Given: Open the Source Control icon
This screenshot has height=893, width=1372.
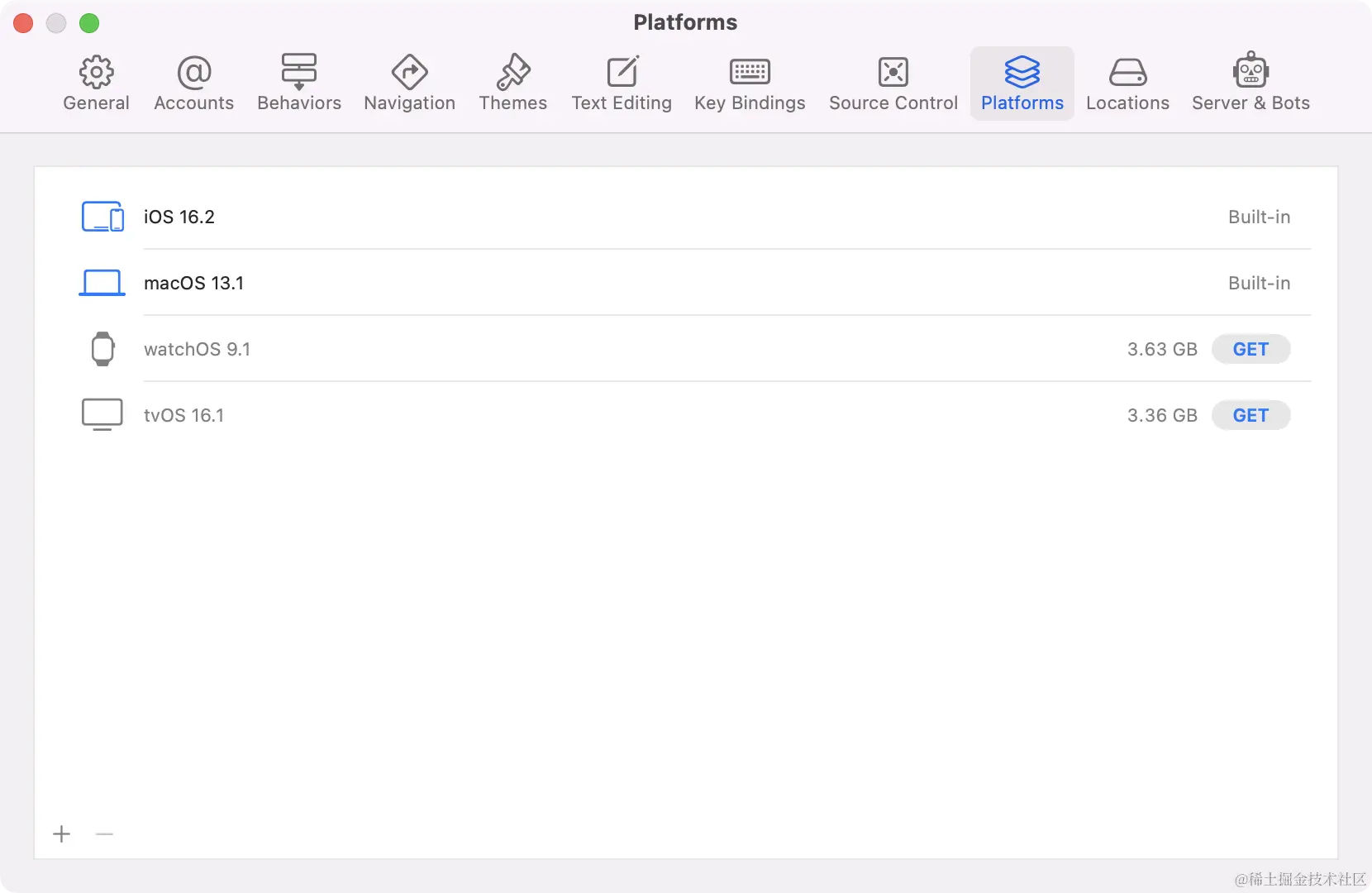Looking at the screenshot, I should pyautogui.click(x=893, y=72).
